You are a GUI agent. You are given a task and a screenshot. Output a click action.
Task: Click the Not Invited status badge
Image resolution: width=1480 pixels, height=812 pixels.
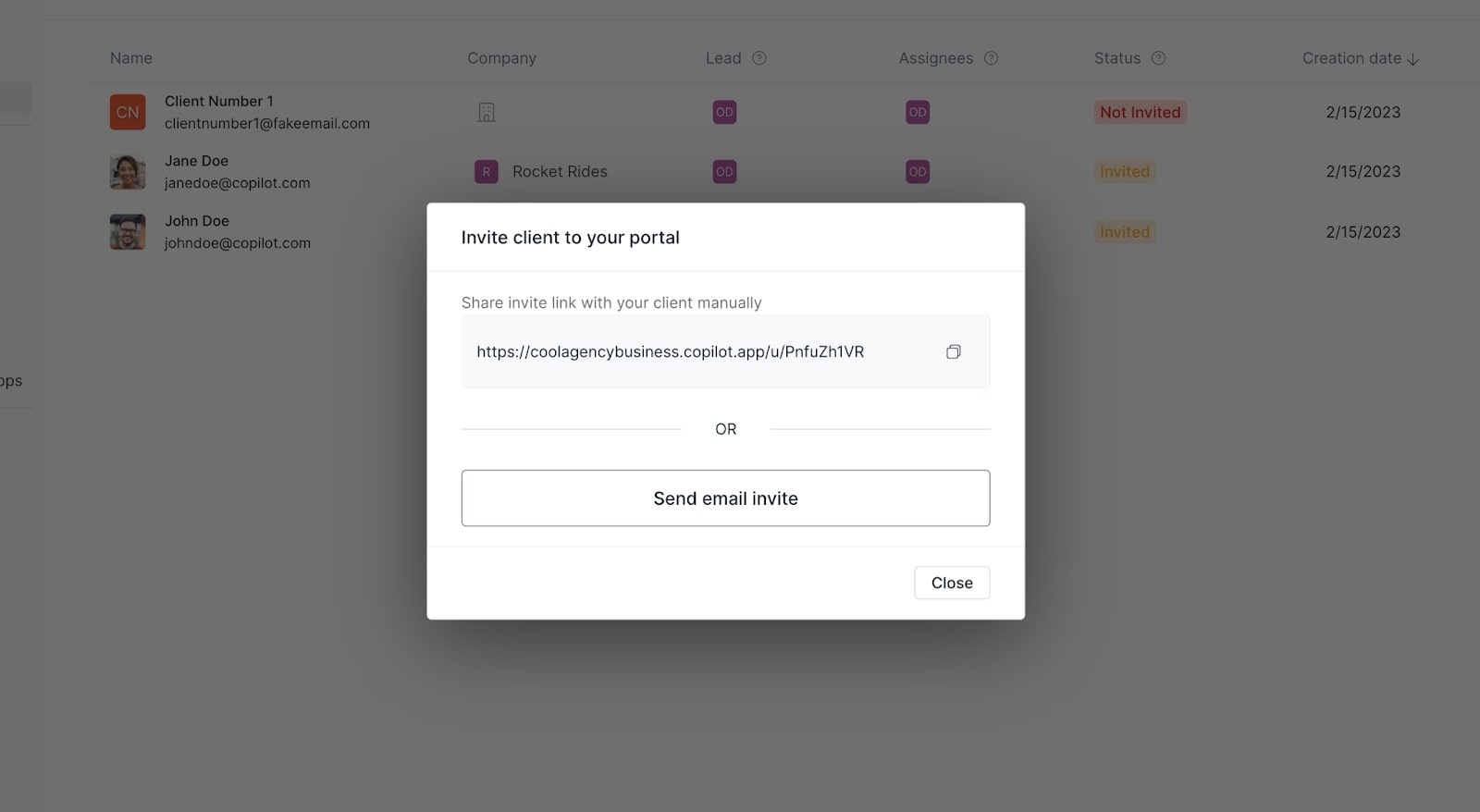coord(1140,112)
